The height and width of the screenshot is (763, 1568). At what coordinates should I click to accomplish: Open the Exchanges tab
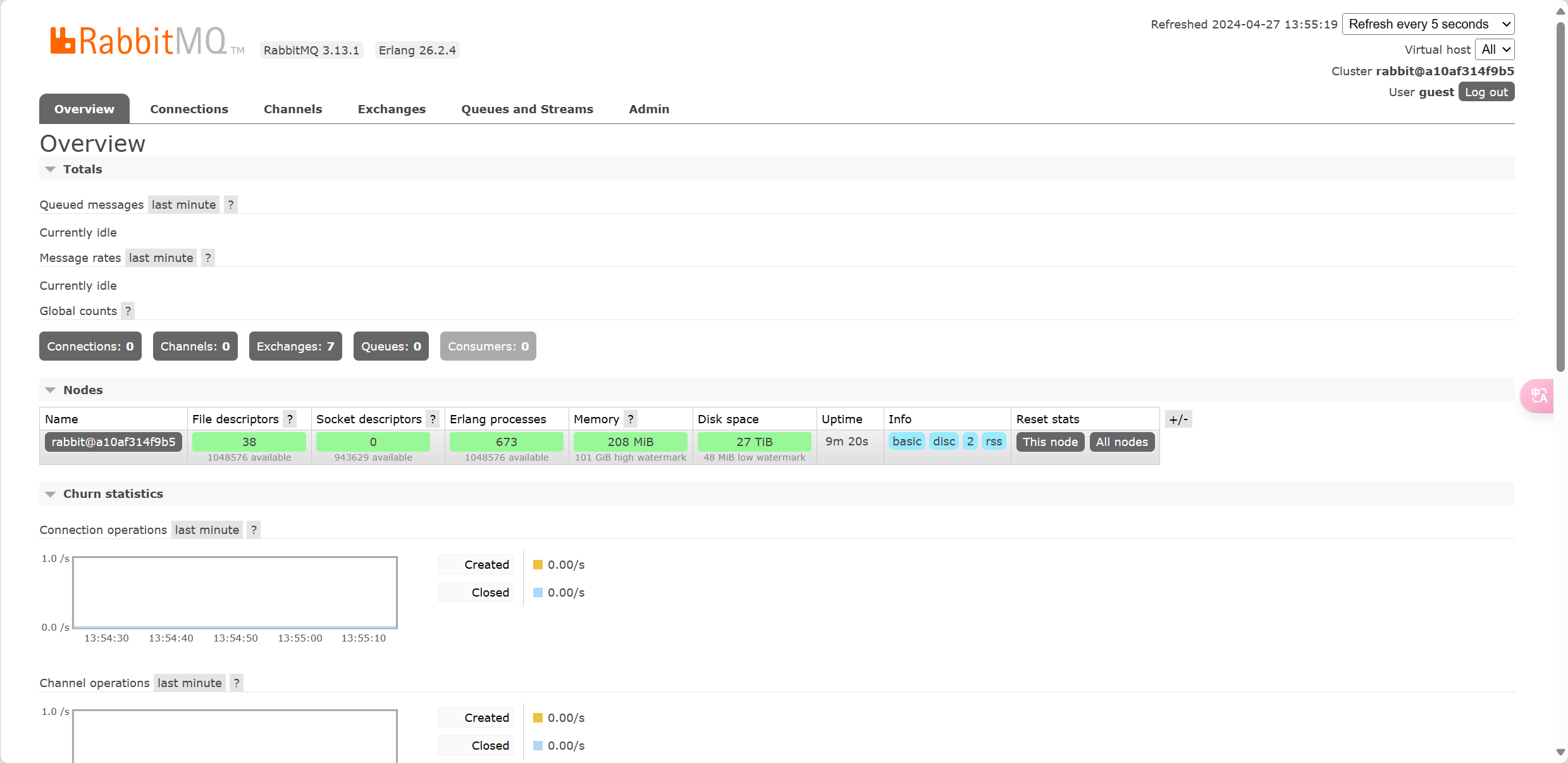click(x=392, y=109)
